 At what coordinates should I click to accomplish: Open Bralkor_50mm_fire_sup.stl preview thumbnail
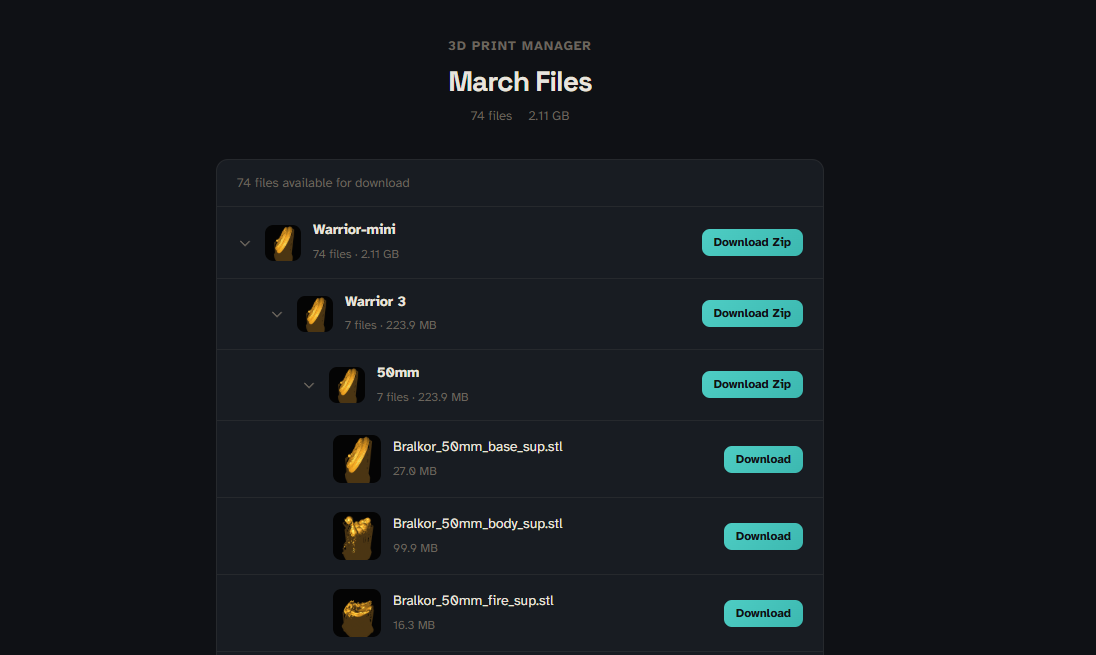click(357, 613)
